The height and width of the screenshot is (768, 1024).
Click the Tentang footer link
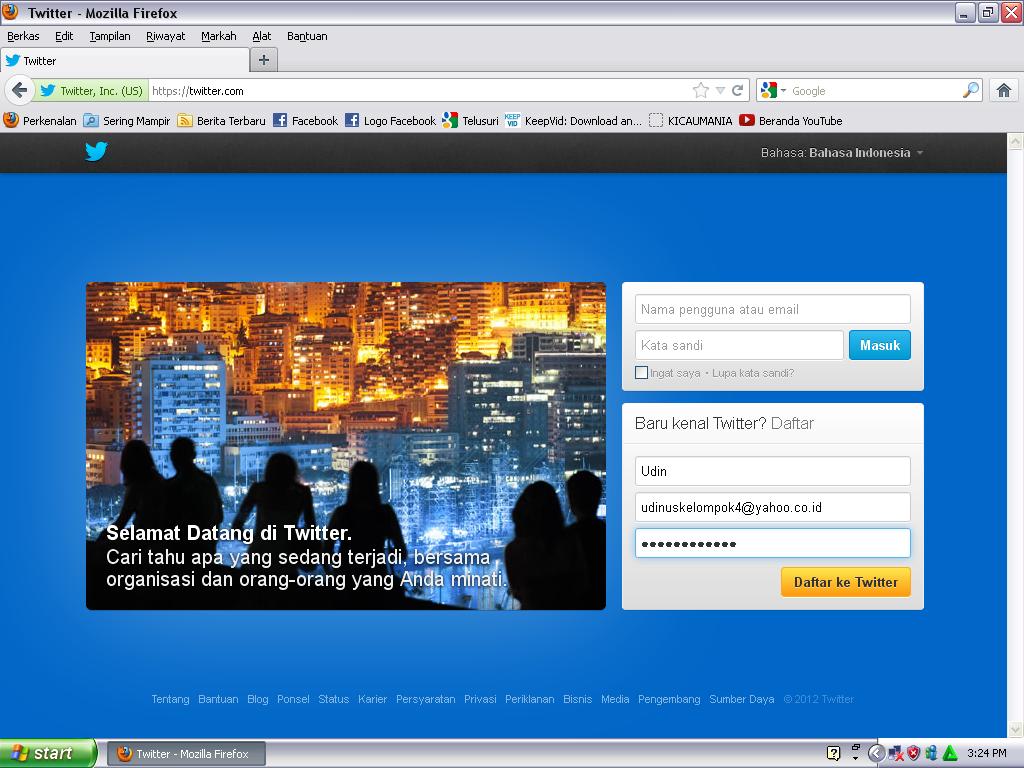[170, 699]
